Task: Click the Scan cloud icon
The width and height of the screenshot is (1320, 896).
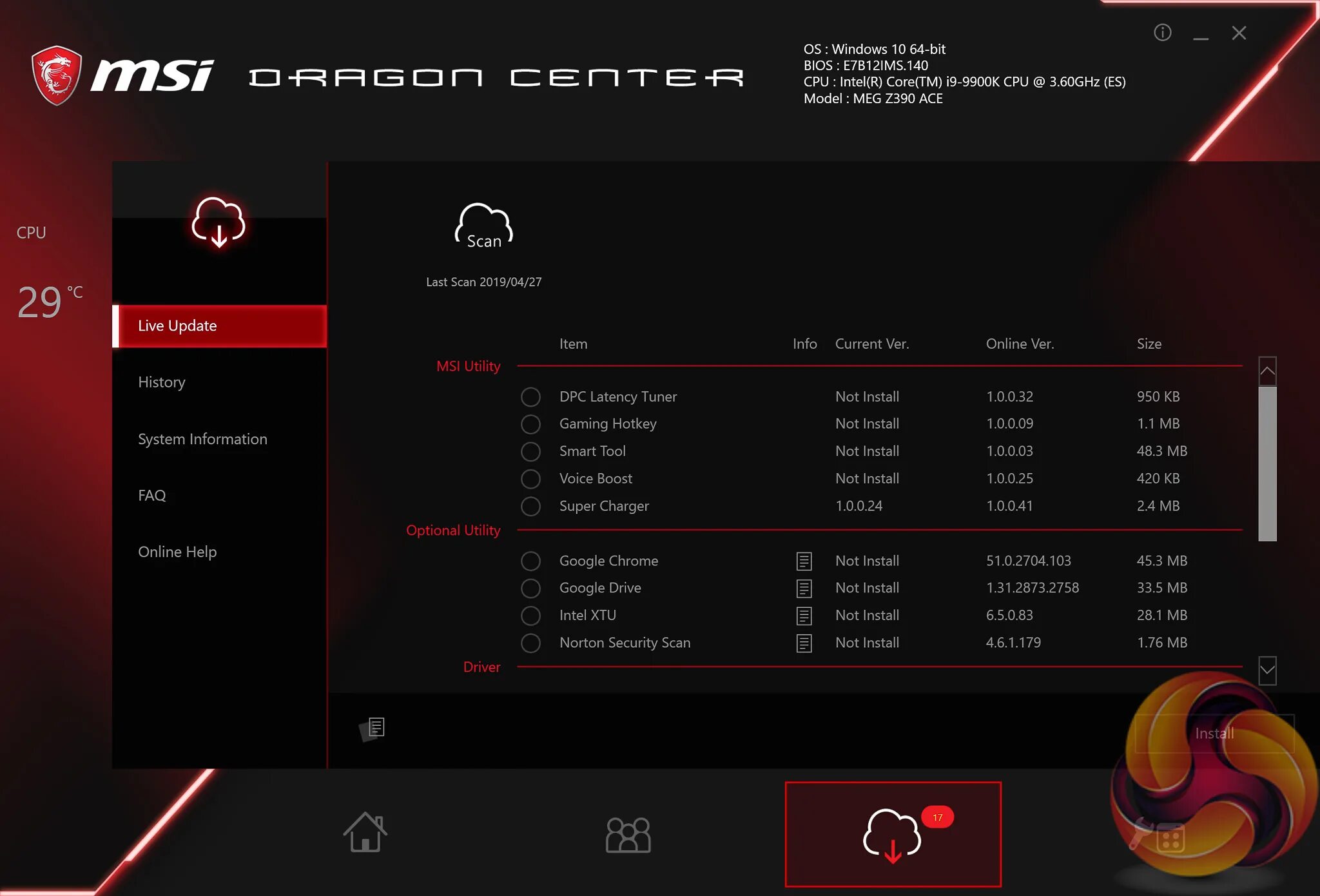Action: point(483,226)
